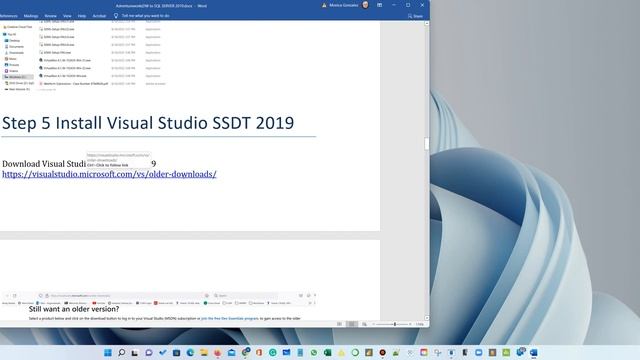The height and width of the screenshot is (360, 640).
Task: Open File Explorer from taskbar
Action: point(204,352)
